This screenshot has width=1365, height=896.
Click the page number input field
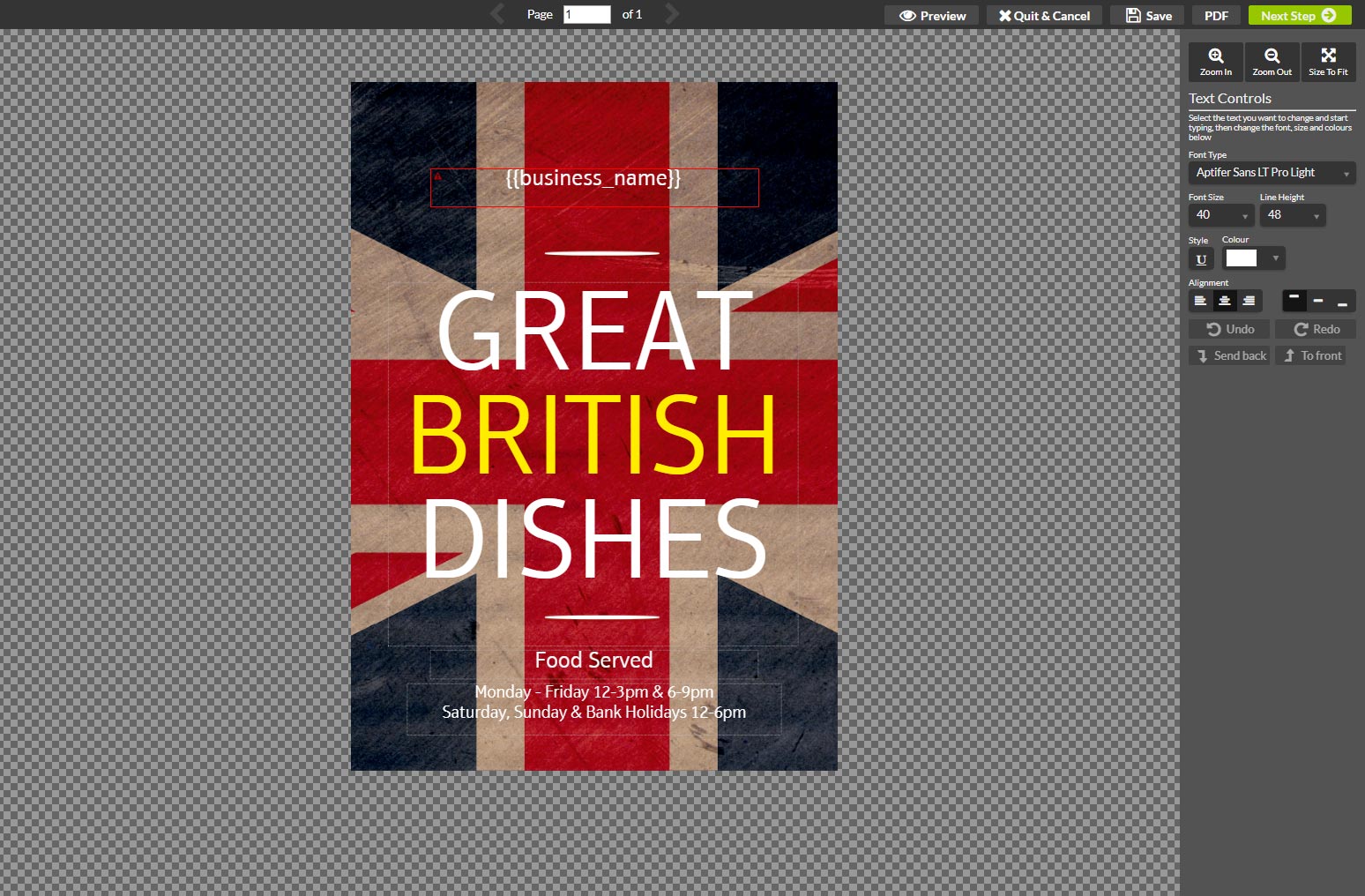(587, 14)
